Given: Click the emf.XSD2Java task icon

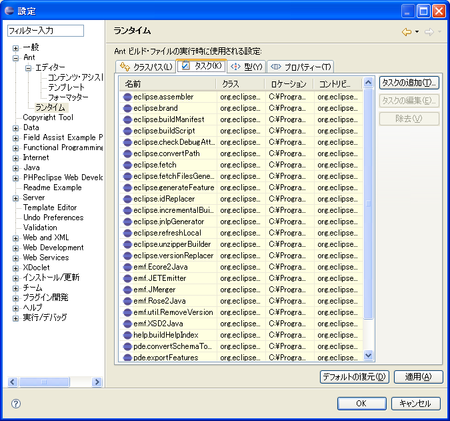Looking at the screenshot, I should tap(127, 324).
